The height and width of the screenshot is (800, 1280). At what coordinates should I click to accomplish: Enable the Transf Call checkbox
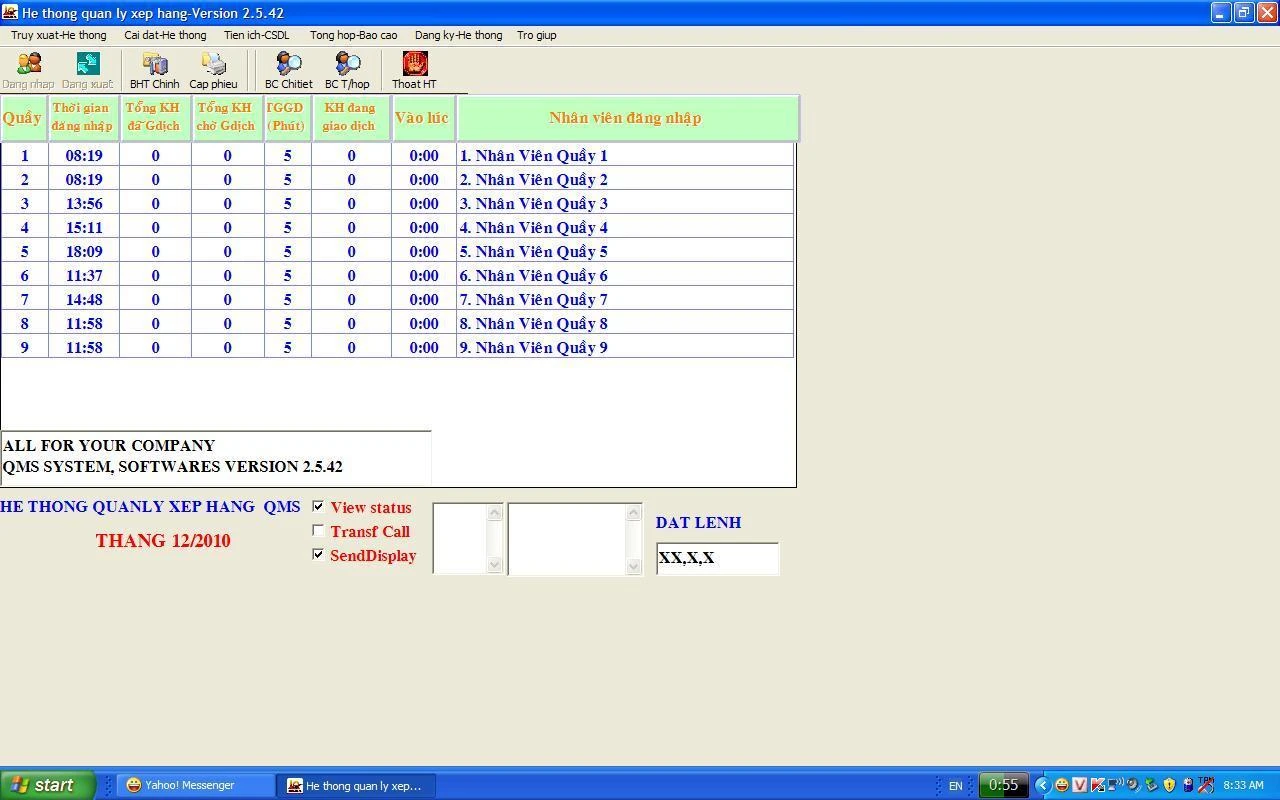[318, 531]
